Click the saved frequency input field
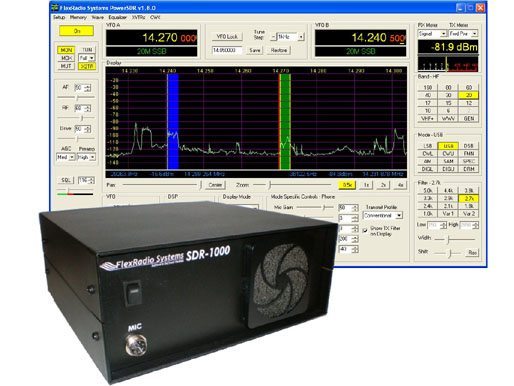Viewport: 514px width, 386px height. 227,50
